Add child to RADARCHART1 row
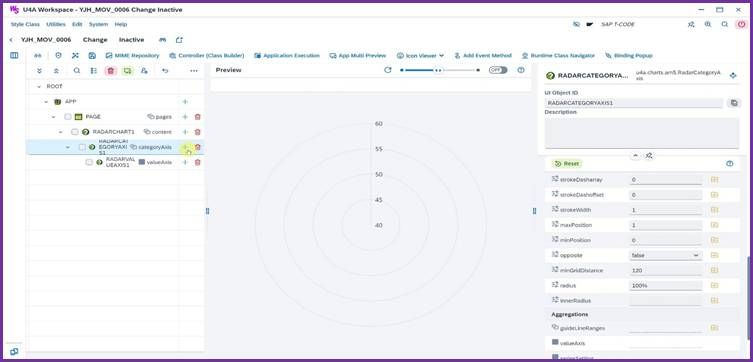This screenshot has height=362, width=753. 185,132
